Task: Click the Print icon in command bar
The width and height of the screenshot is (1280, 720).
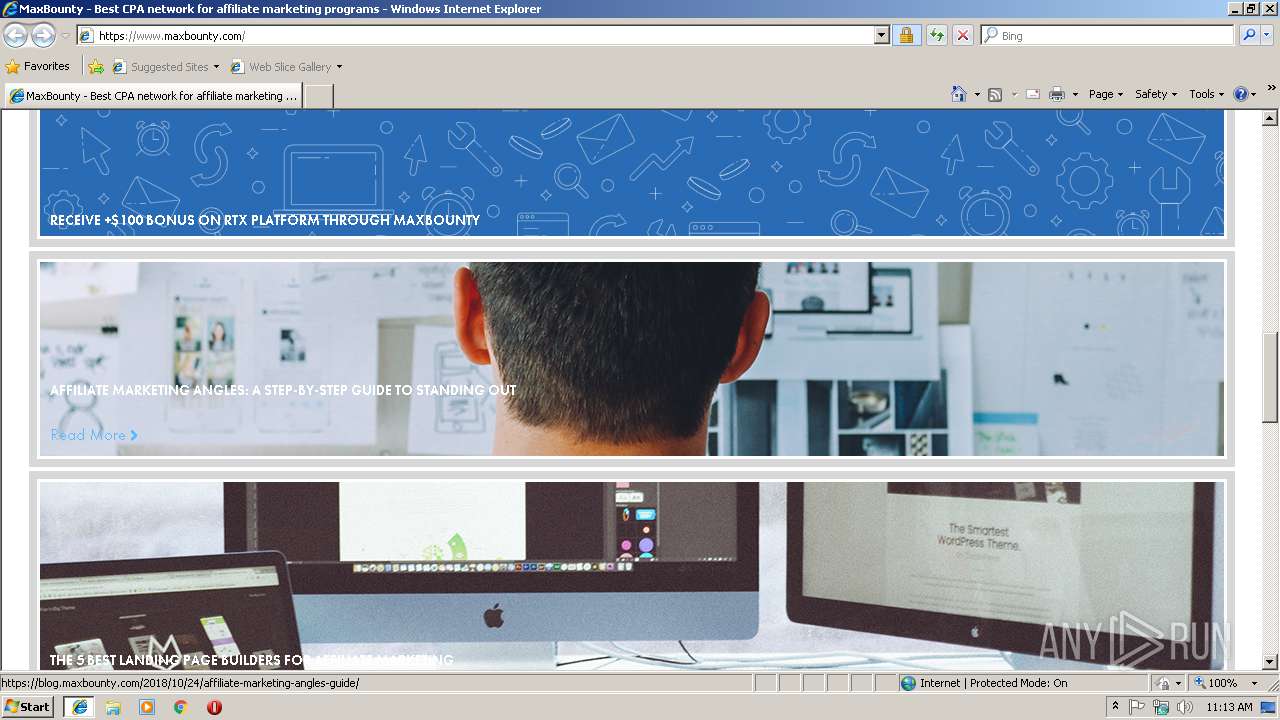Action: (1056, 94)
